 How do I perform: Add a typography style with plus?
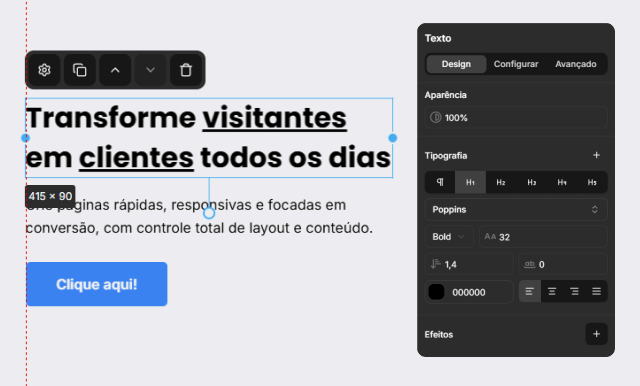pos(596,155)
